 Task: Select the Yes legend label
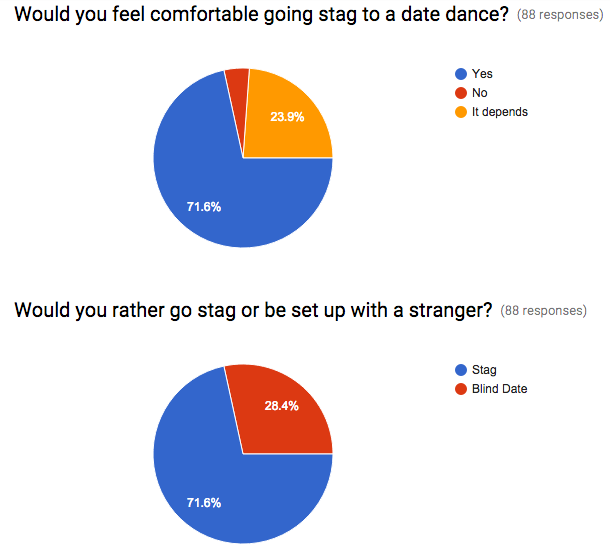coord(482,74)
